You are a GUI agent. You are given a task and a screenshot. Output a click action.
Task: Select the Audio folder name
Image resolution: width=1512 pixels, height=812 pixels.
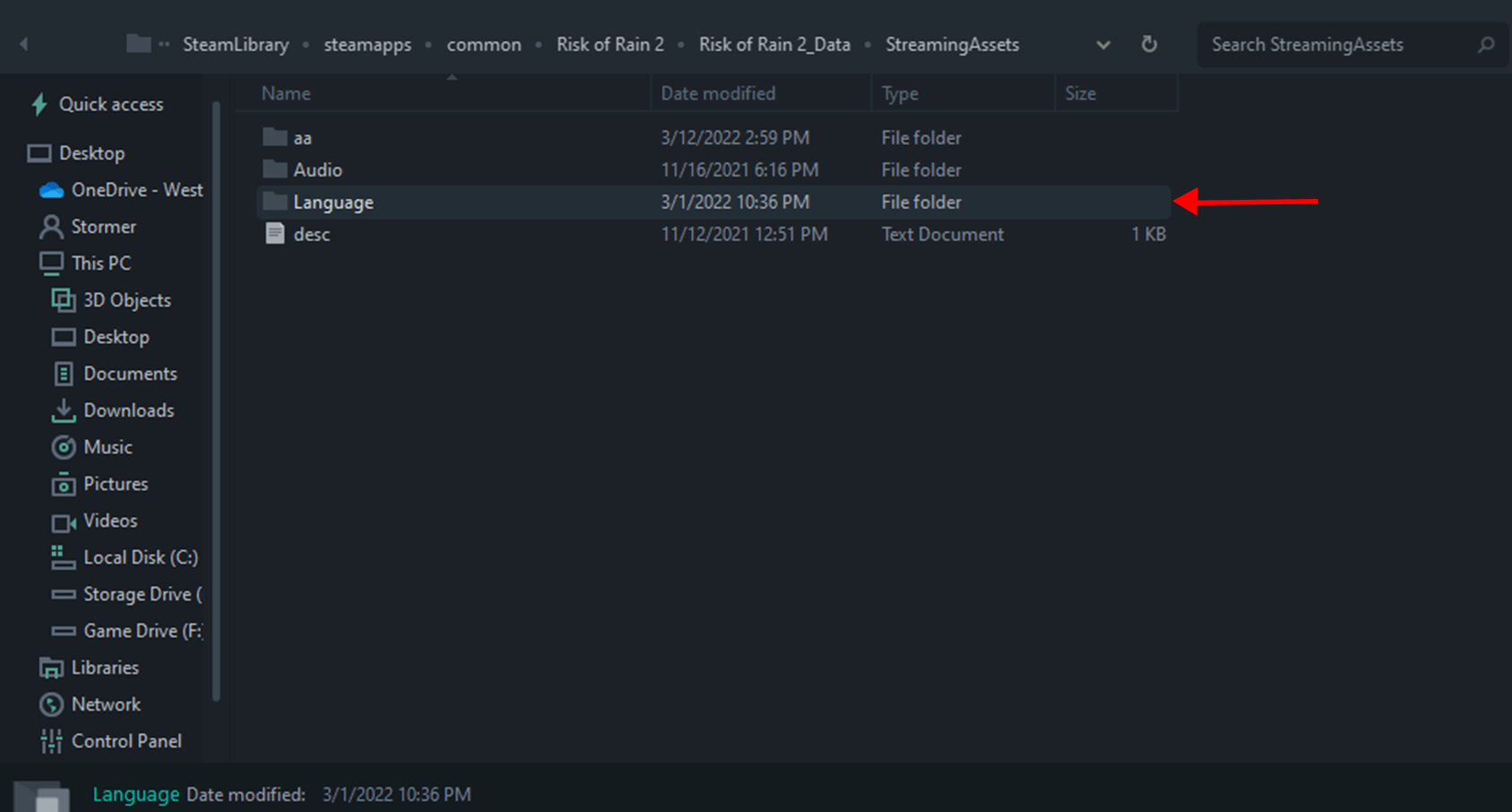click(x=318, y=169)
